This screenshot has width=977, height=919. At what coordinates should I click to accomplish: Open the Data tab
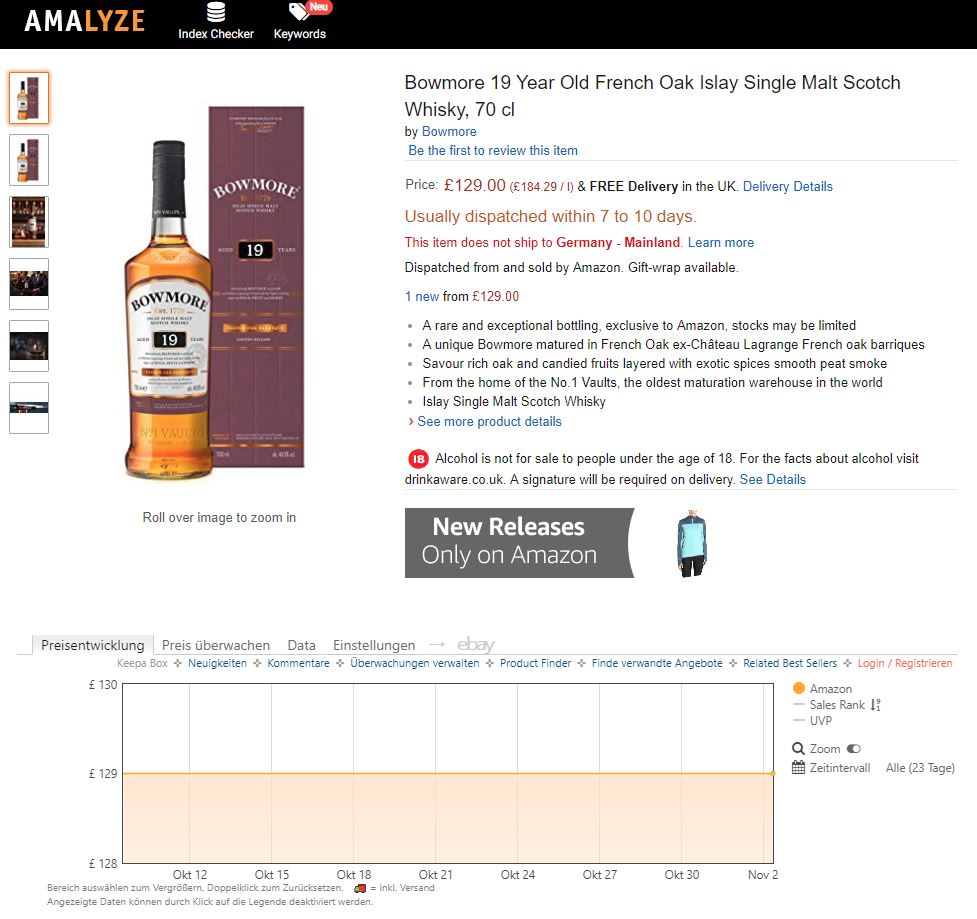[302, 645]
